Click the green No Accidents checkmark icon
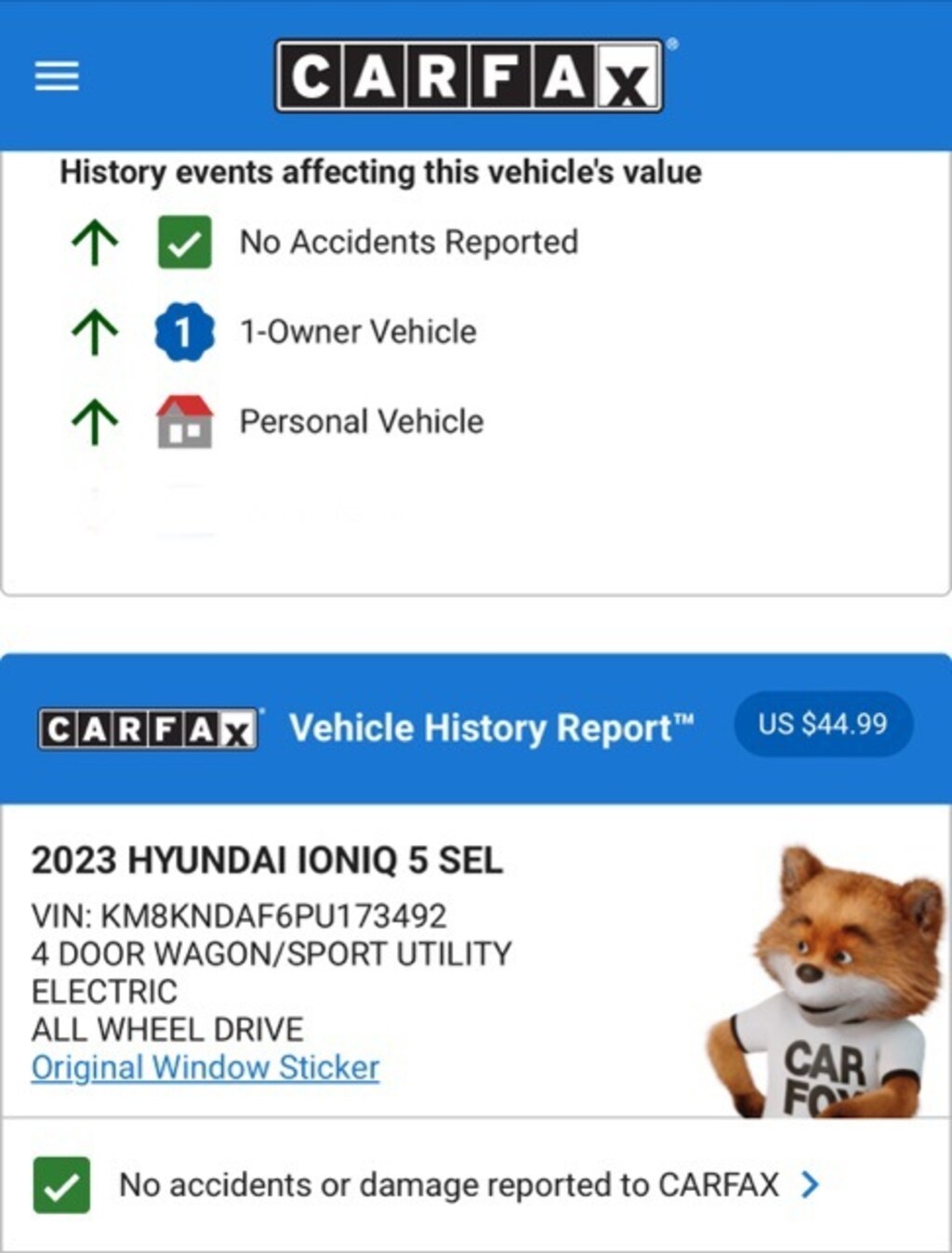Image resolution: width=952 pixels, height=1253 pixels. 184,243
